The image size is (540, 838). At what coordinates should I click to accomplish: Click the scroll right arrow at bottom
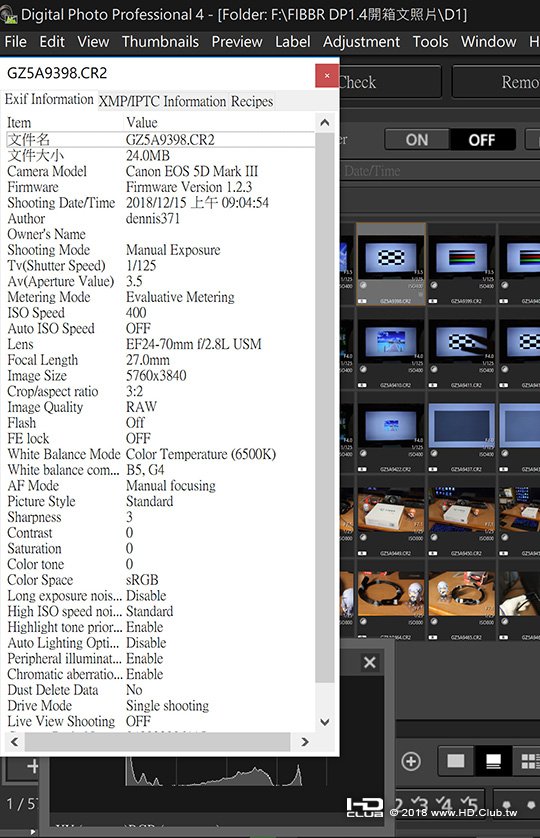click(x=305, y=742)
